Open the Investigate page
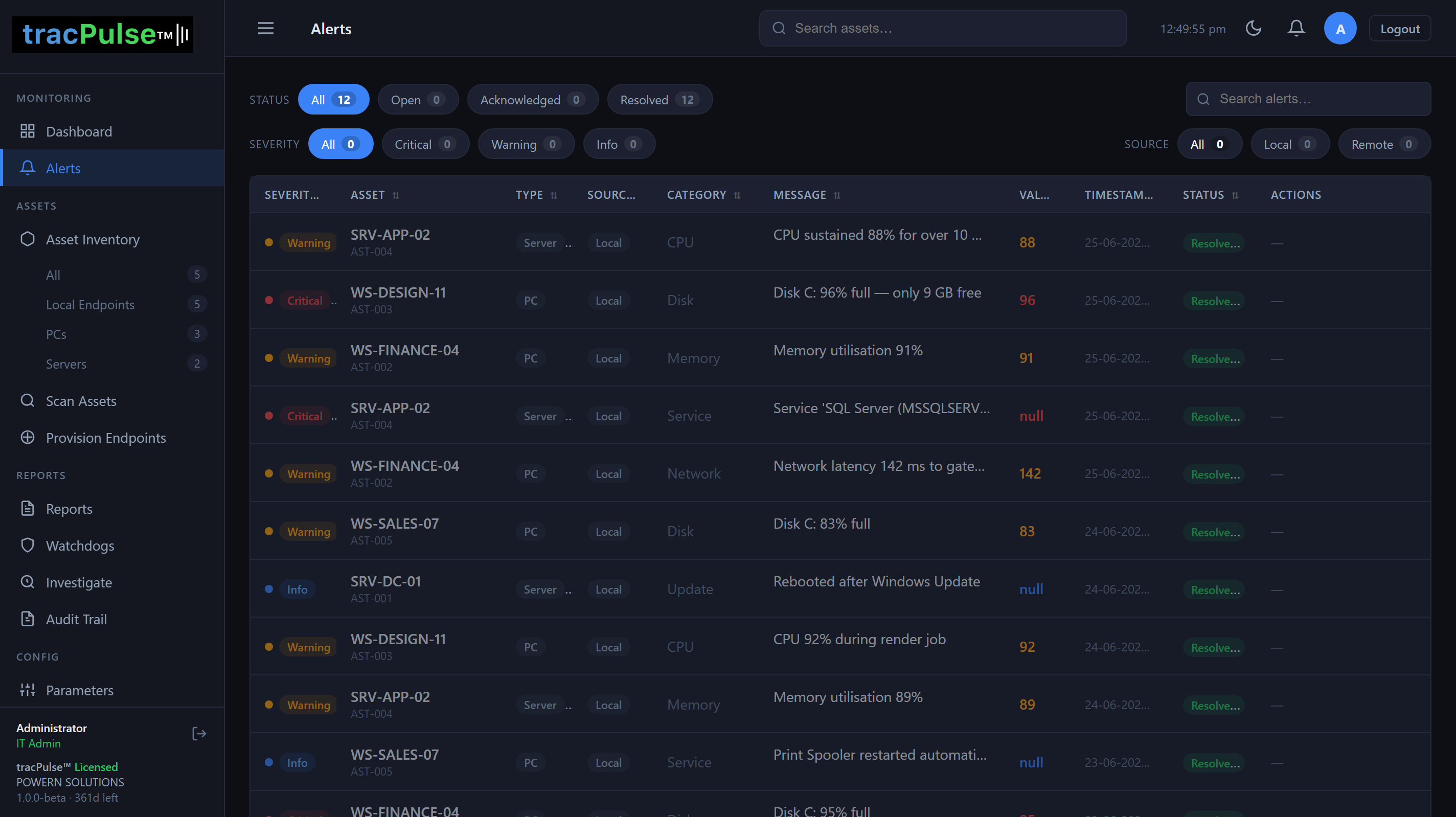The height and width of the screenshot is (817, 1456). tap(113, 582)
